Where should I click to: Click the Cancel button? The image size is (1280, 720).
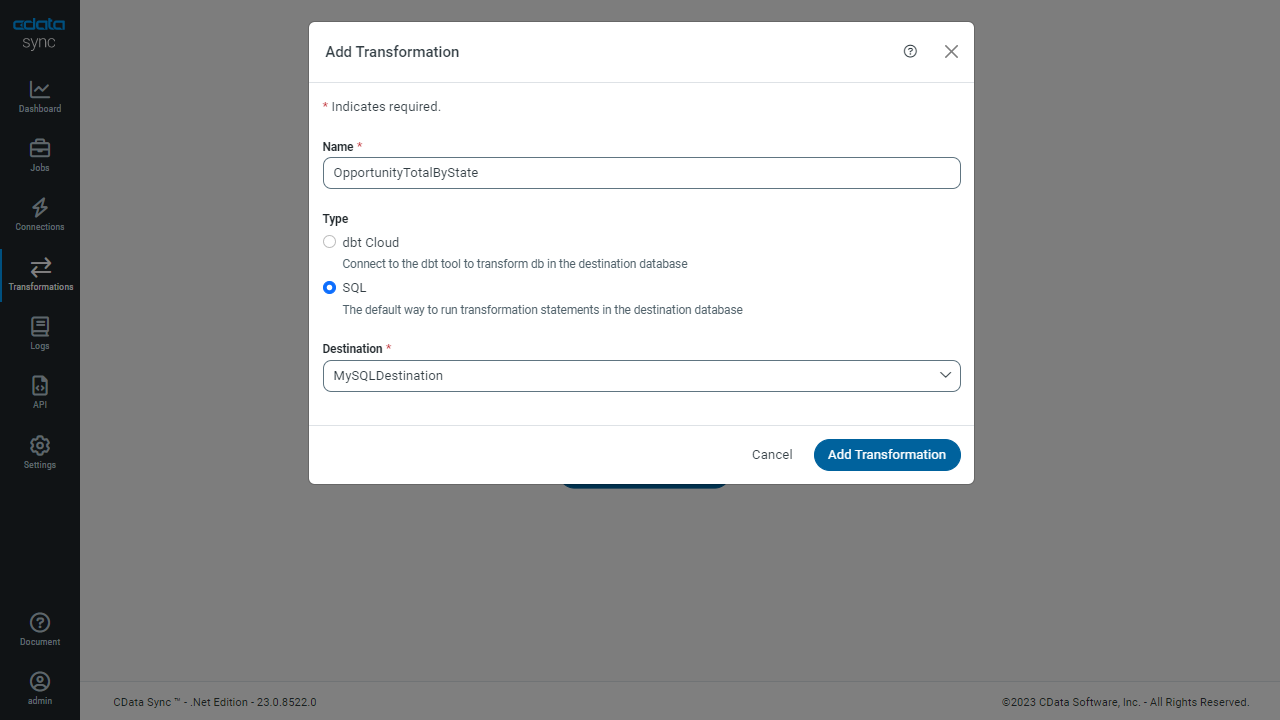pos(772,455)
